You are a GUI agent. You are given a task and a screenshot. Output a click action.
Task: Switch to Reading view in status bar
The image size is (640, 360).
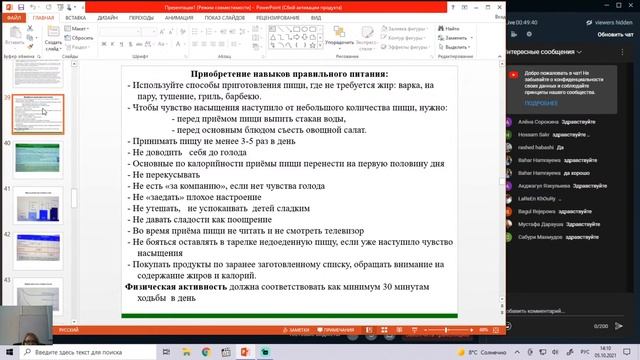click(399, 330)
